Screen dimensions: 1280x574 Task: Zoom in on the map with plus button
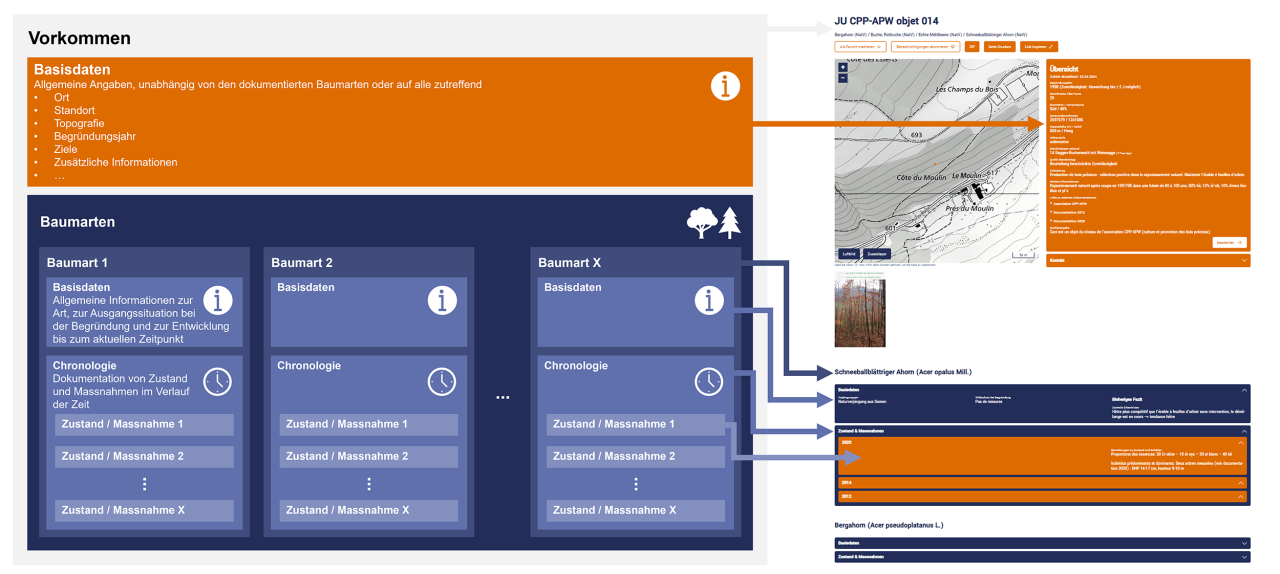843,68
